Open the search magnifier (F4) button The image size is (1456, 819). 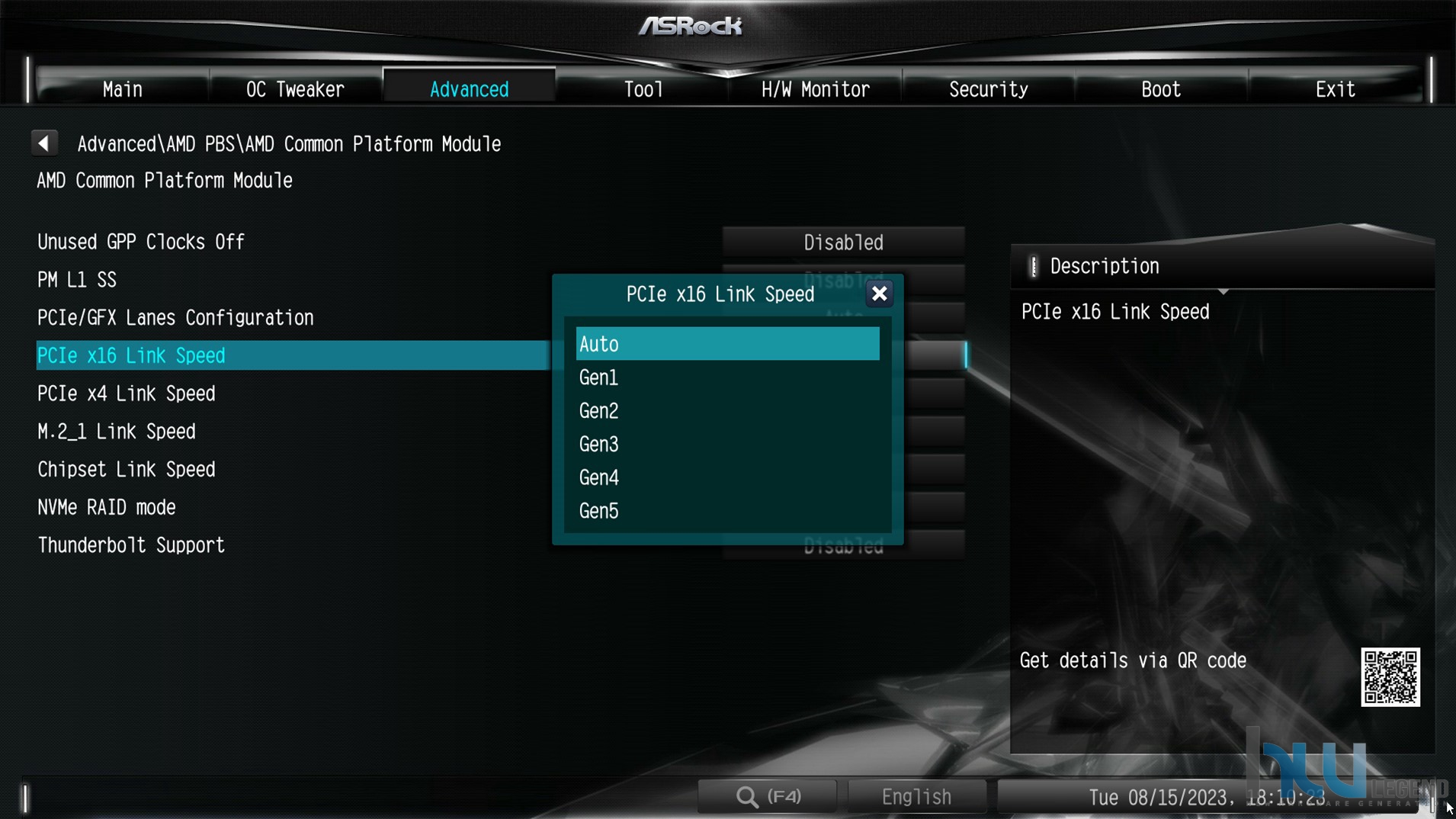tap(768, 797)
